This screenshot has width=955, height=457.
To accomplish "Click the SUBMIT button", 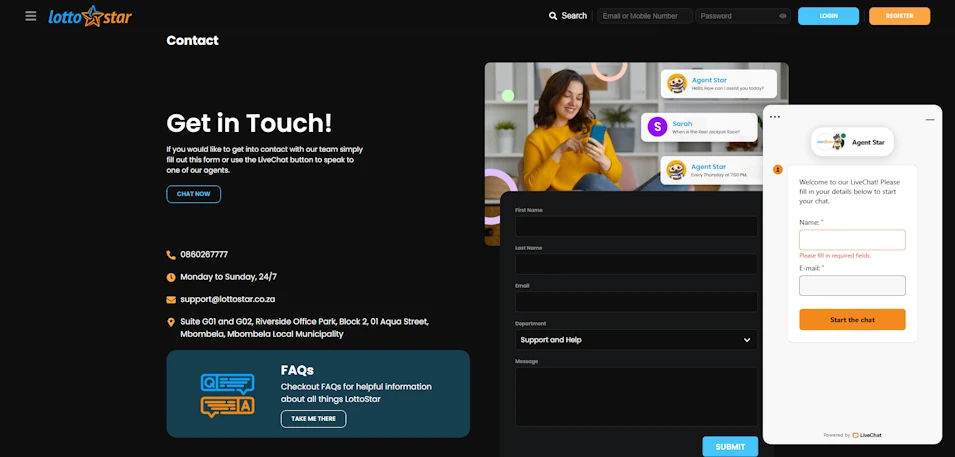I will [x=730, y=447].
